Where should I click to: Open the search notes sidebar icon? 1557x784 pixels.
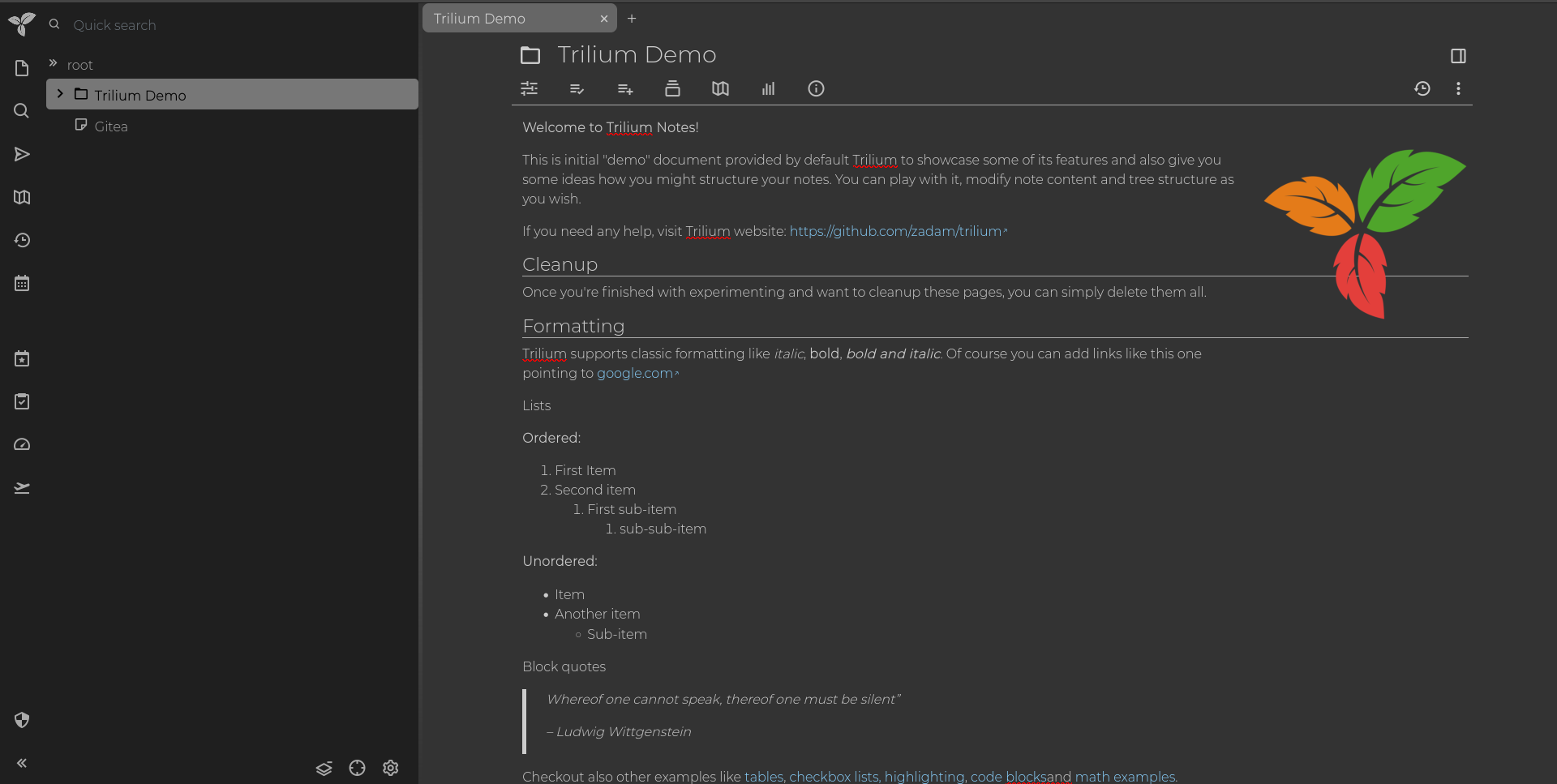pos(22,111)
